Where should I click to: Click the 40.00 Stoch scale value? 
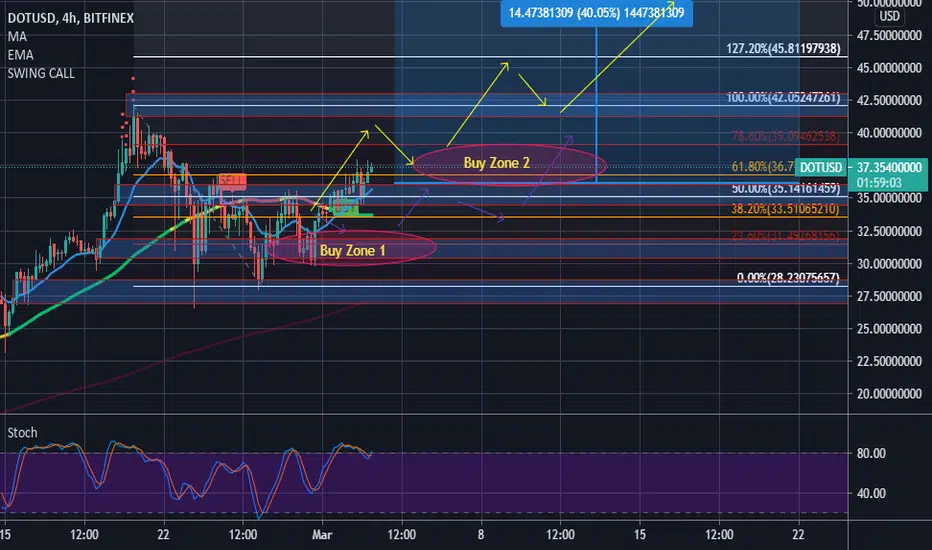(x=871, y=494)
